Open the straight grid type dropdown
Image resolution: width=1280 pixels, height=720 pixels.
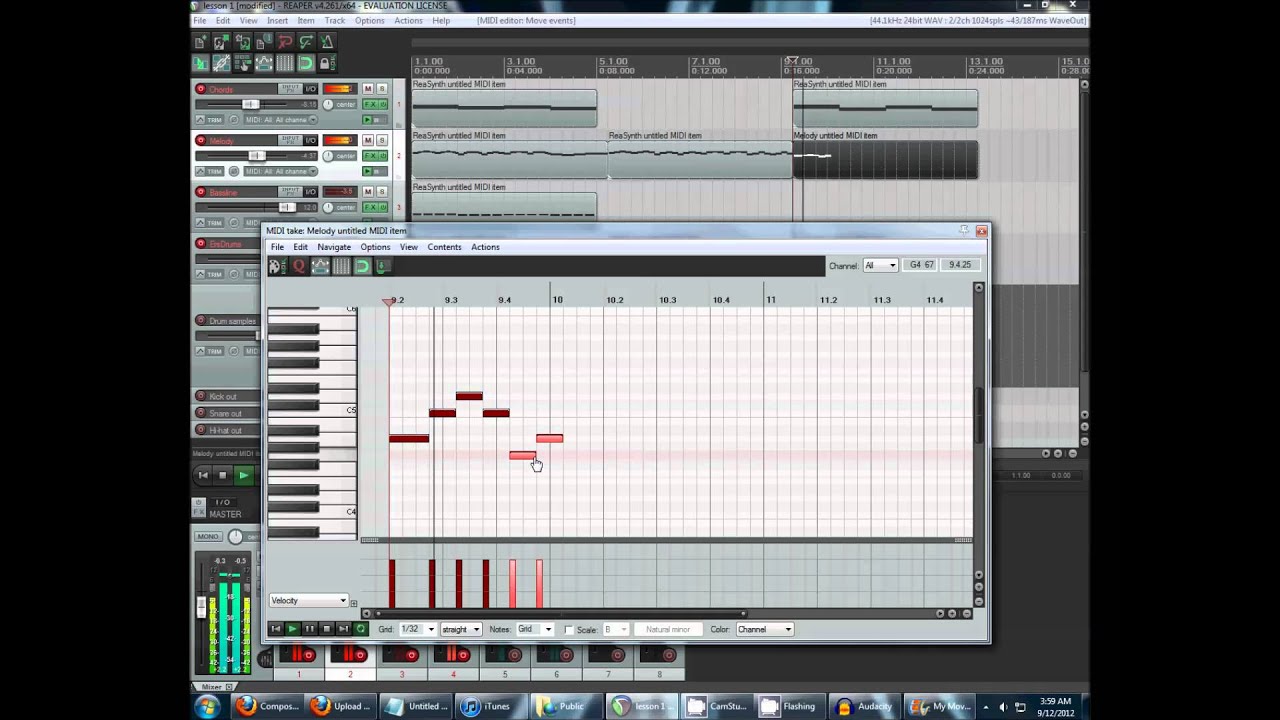point(461,629)
